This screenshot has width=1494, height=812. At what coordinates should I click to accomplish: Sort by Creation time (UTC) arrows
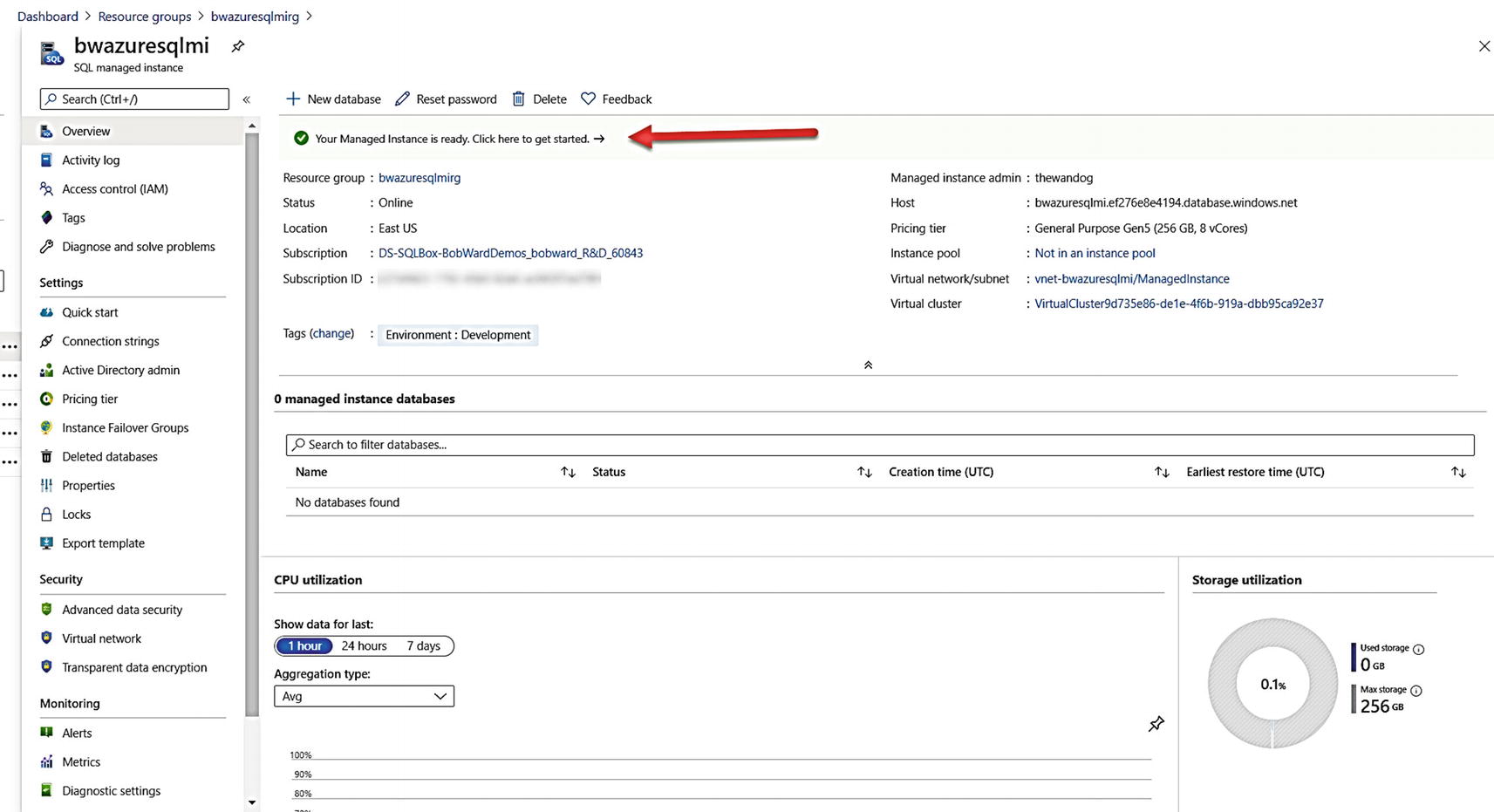(x=1162, y=472)
